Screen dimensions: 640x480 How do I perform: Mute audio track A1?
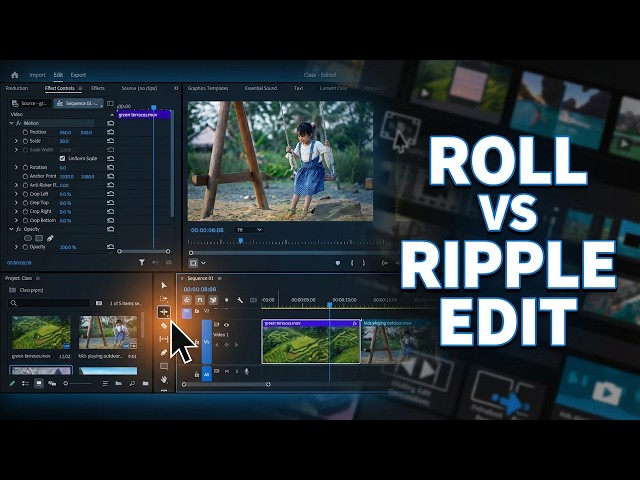pos(227,371)
